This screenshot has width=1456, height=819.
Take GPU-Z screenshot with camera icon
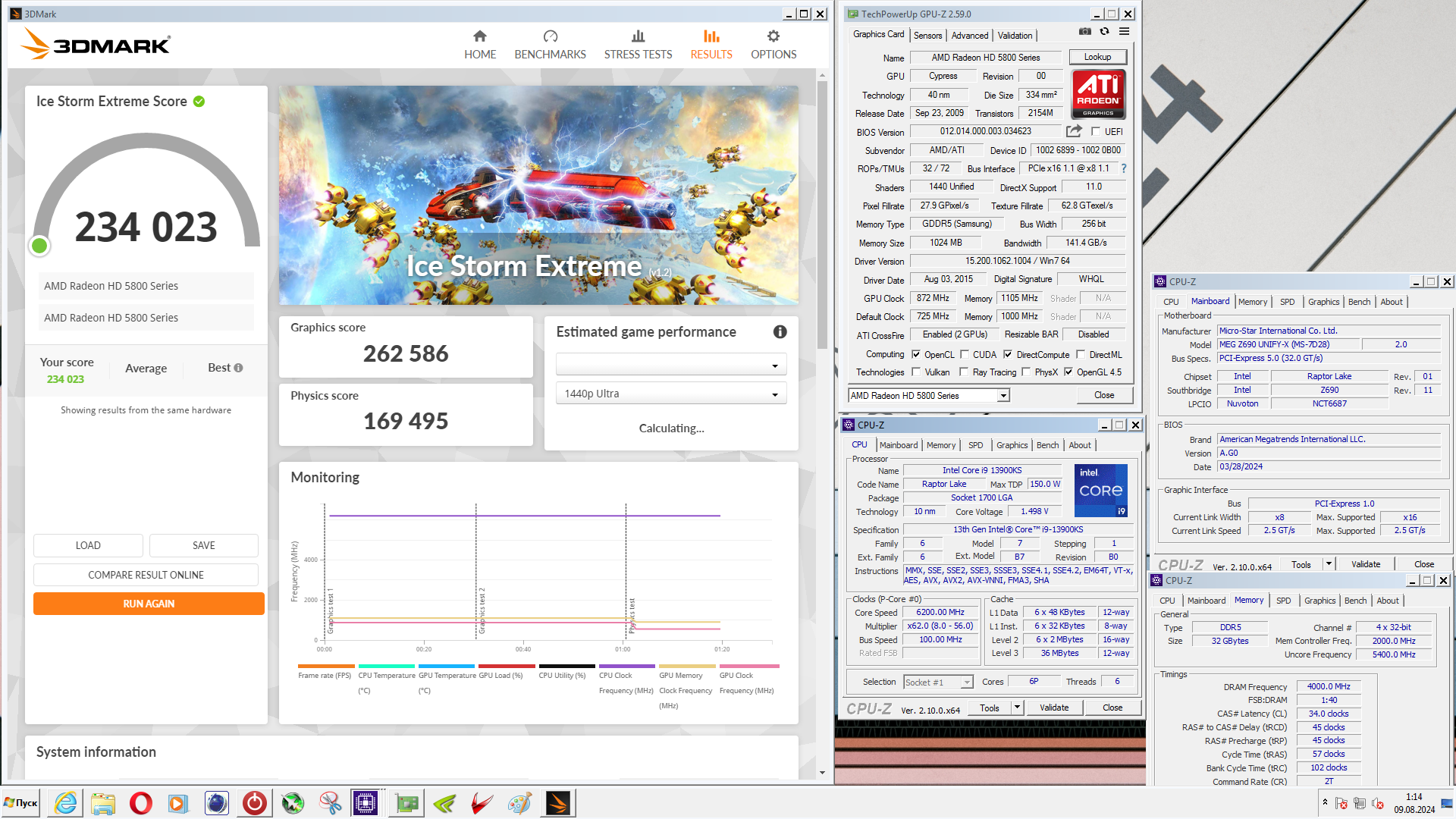pos(1085,32)
